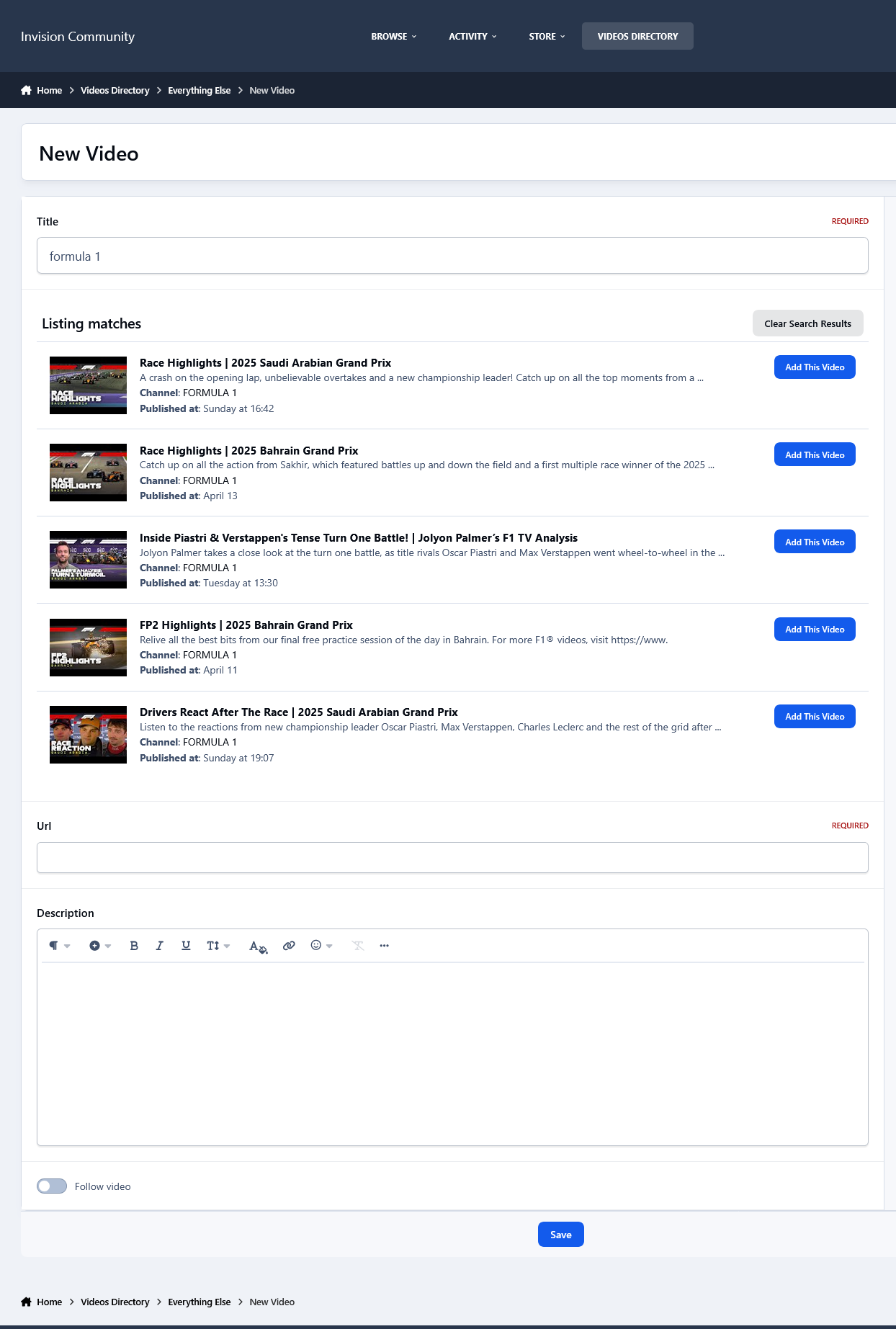Save the new video
The image size is (896, 1329).
coord(560,1235)
